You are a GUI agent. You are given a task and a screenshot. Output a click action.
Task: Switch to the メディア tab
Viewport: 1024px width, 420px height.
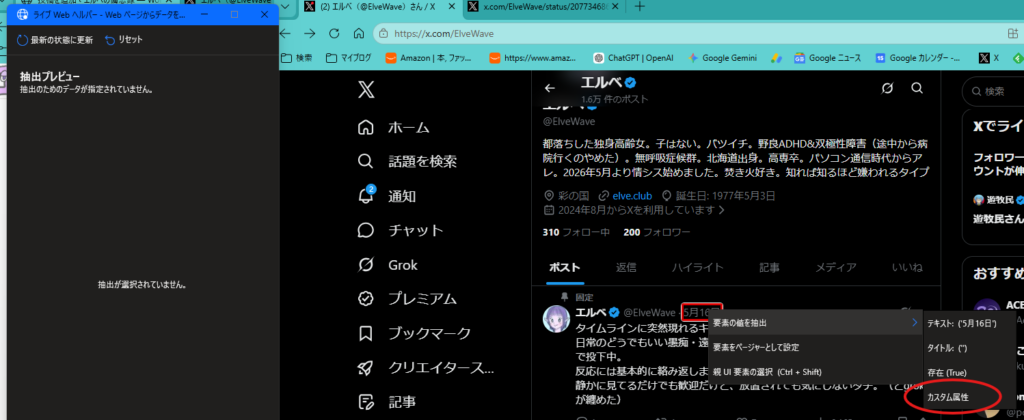coord(836,267)
